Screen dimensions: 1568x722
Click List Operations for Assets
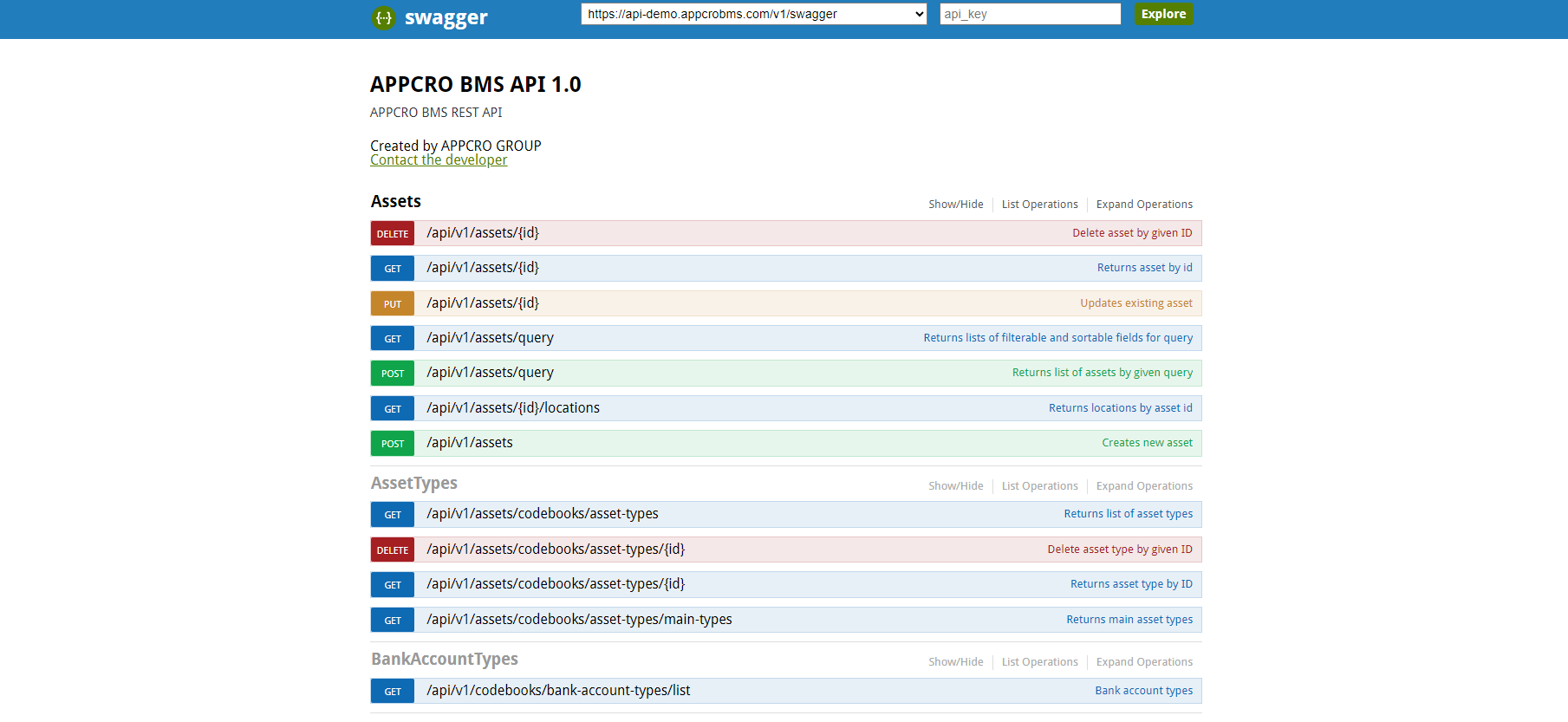point(1040,205)
